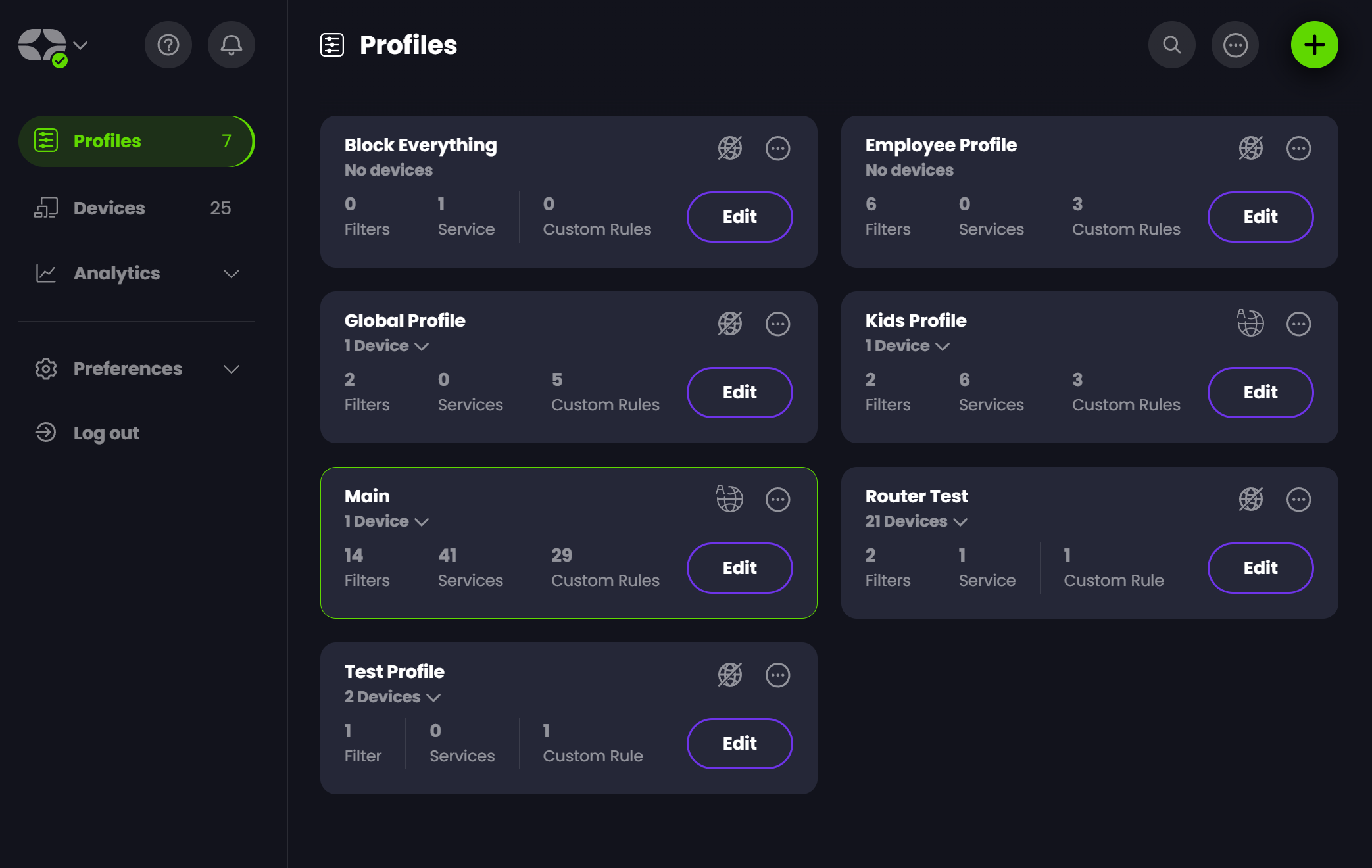Click the profiles list icon in sidebar
The image size is (1372, 868).
click(45, 141)
